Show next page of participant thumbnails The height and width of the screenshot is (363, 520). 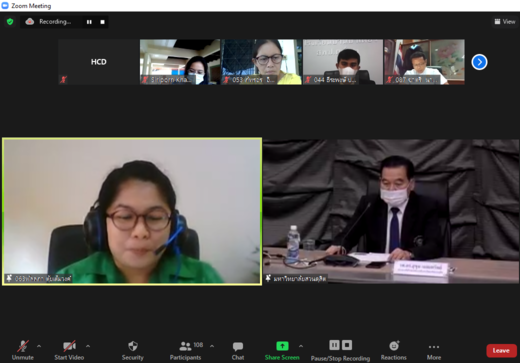479,62
